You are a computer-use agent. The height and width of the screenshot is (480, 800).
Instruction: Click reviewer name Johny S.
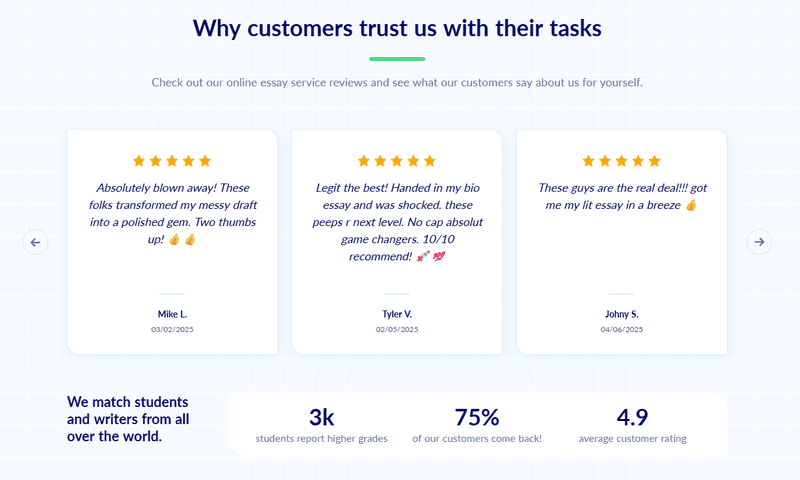point(621,314)
